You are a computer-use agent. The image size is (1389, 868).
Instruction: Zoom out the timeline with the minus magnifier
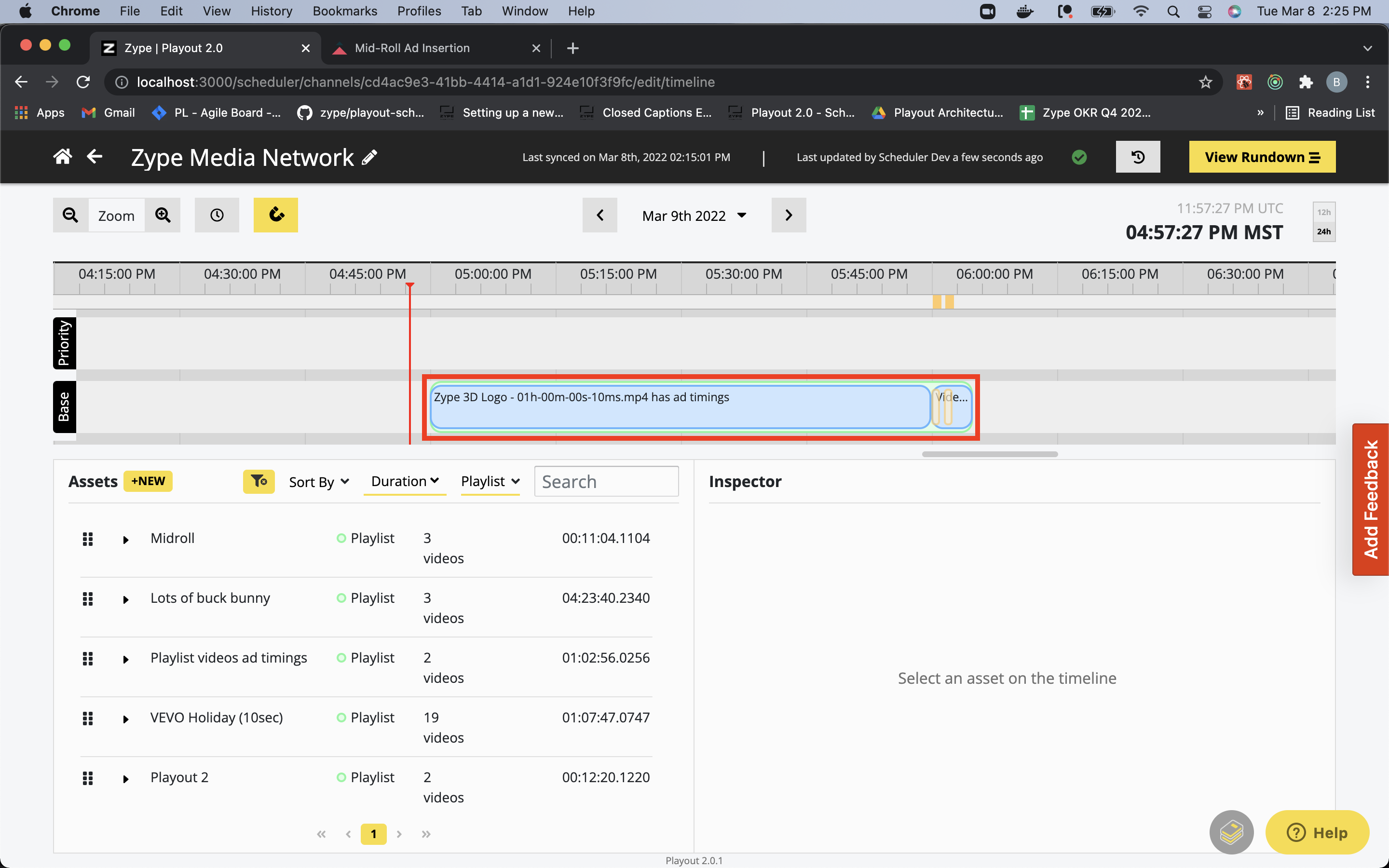point(70,215)
